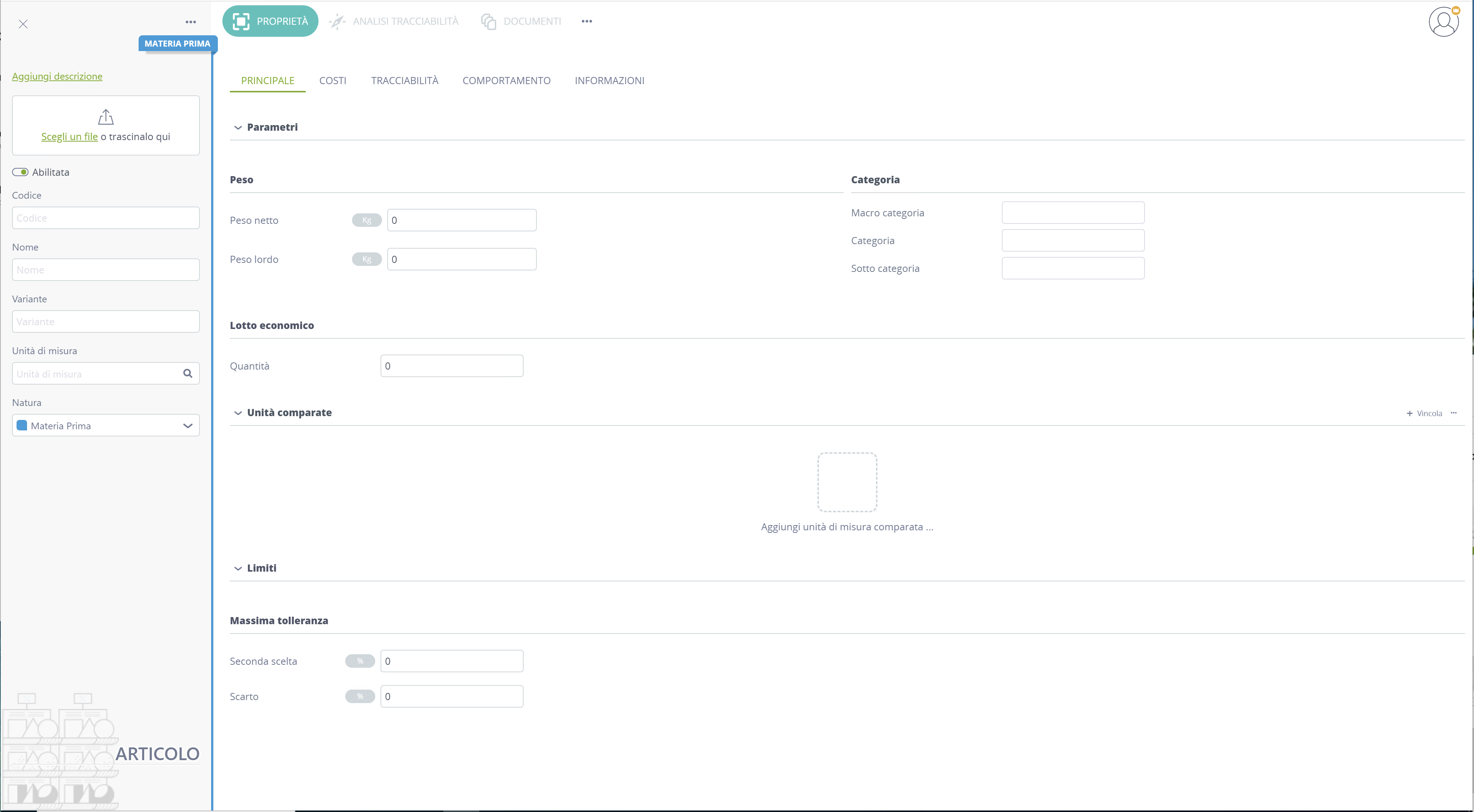1474x812 pixels.
Task: Collapse the Limiti section
Action: tap(238, 569)
